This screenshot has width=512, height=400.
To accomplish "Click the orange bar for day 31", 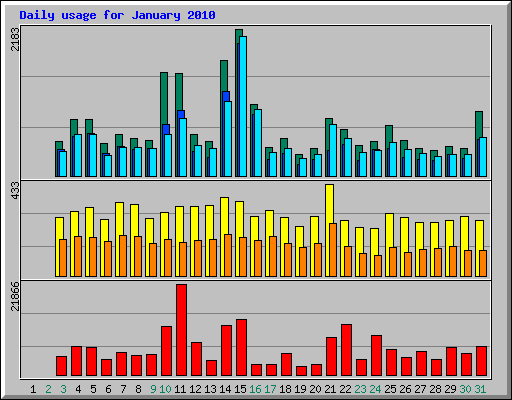I will 483,263.
